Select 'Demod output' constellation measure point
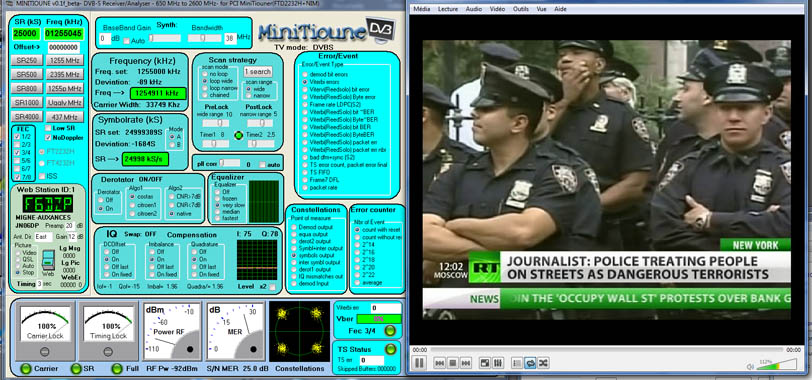Viewport: 812px width, 380px height. click(293, 227)
